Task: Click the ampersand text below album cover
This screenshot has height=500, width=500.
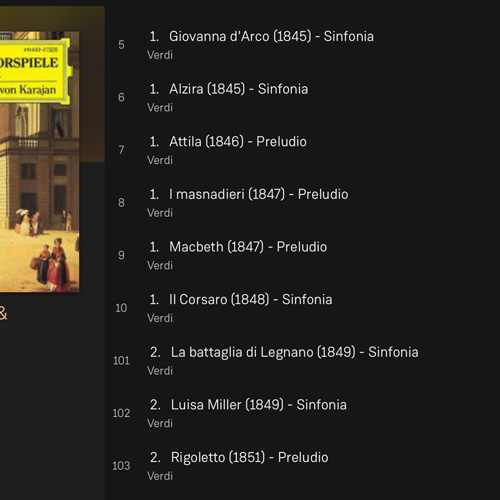Action: [3, 314]
